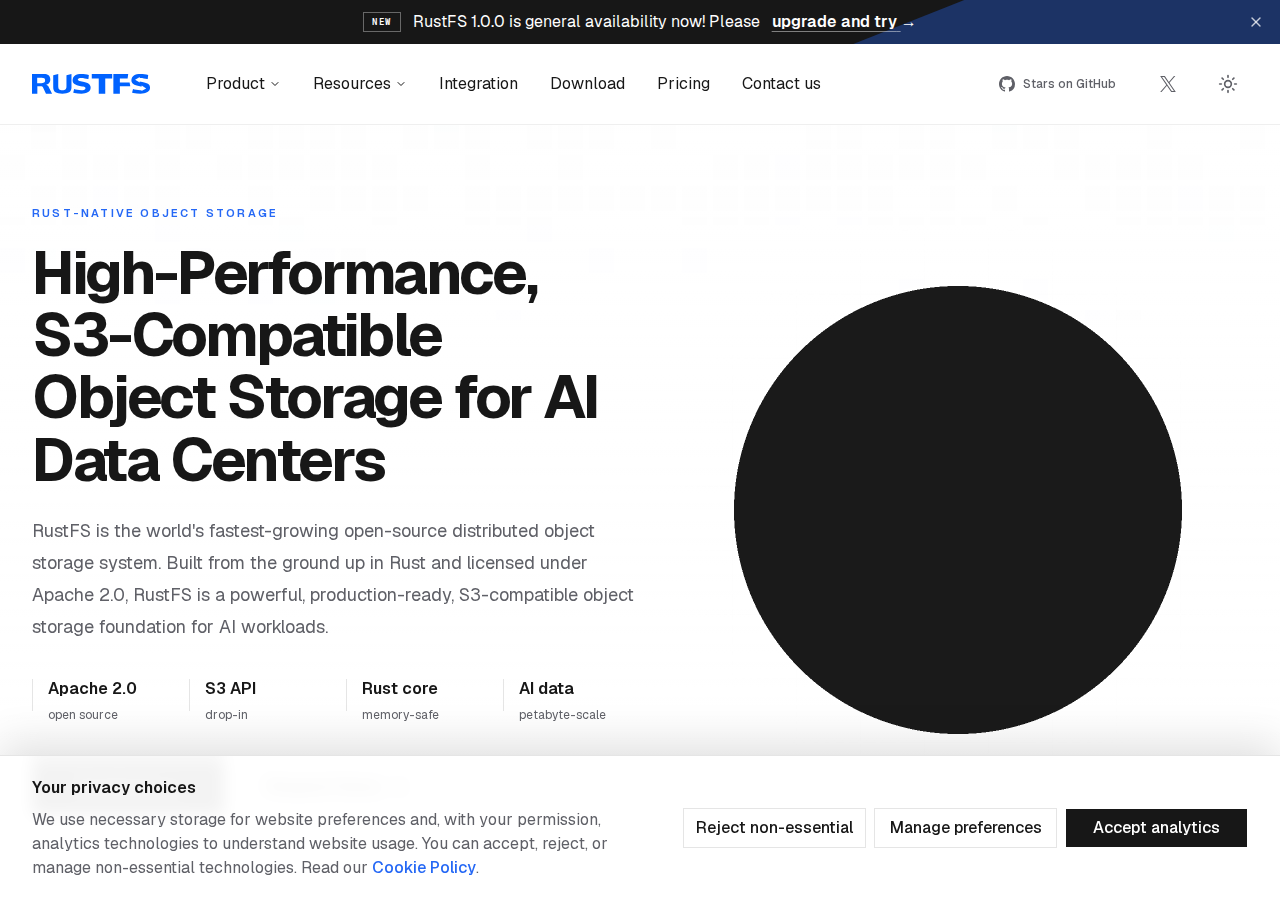Follow the 'upgrade and try' link
This screenshot has width=1280, height=900.
pyautogui.click(x=843, y=22)
